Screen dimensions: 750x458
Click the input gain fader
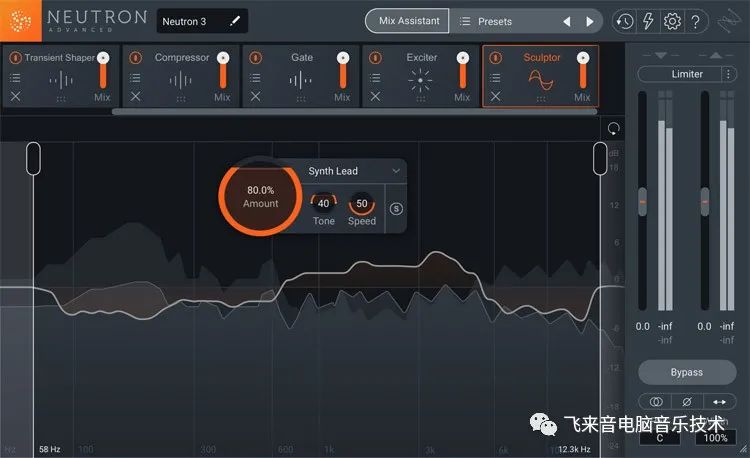(642, 202)
